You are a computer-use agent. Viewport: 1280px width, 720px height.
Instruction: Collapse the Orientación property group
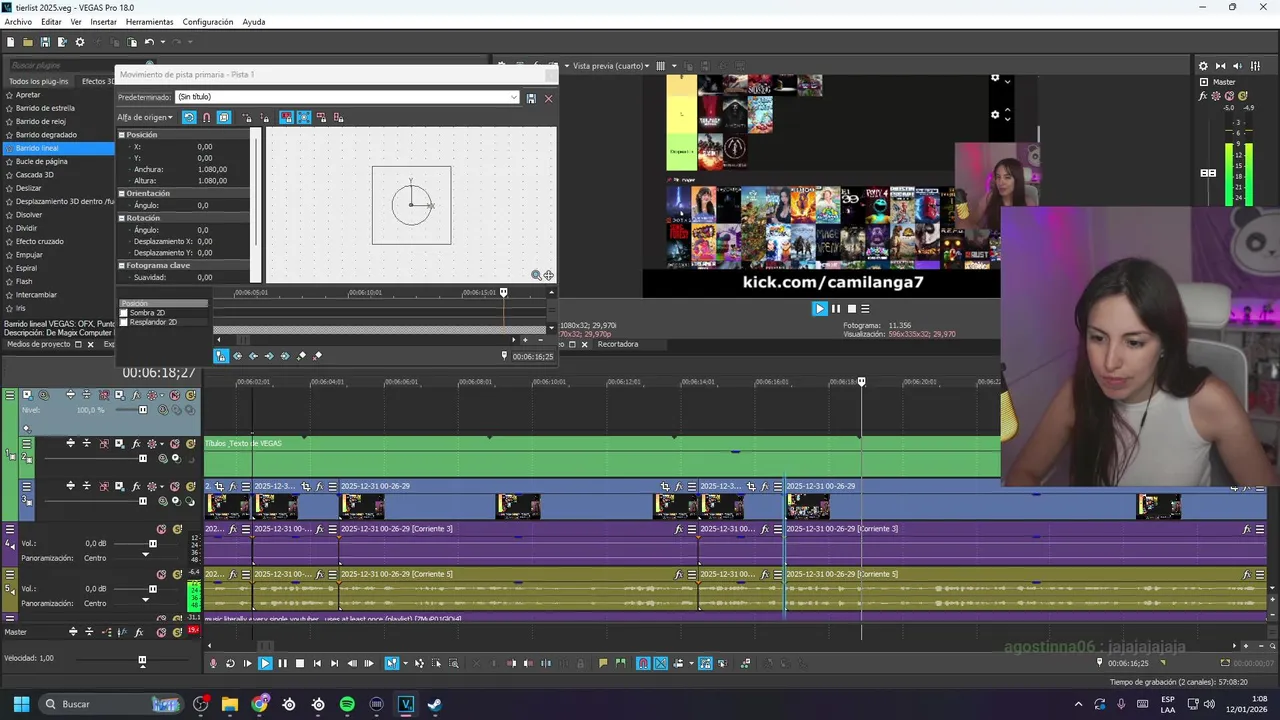(122, 193)
